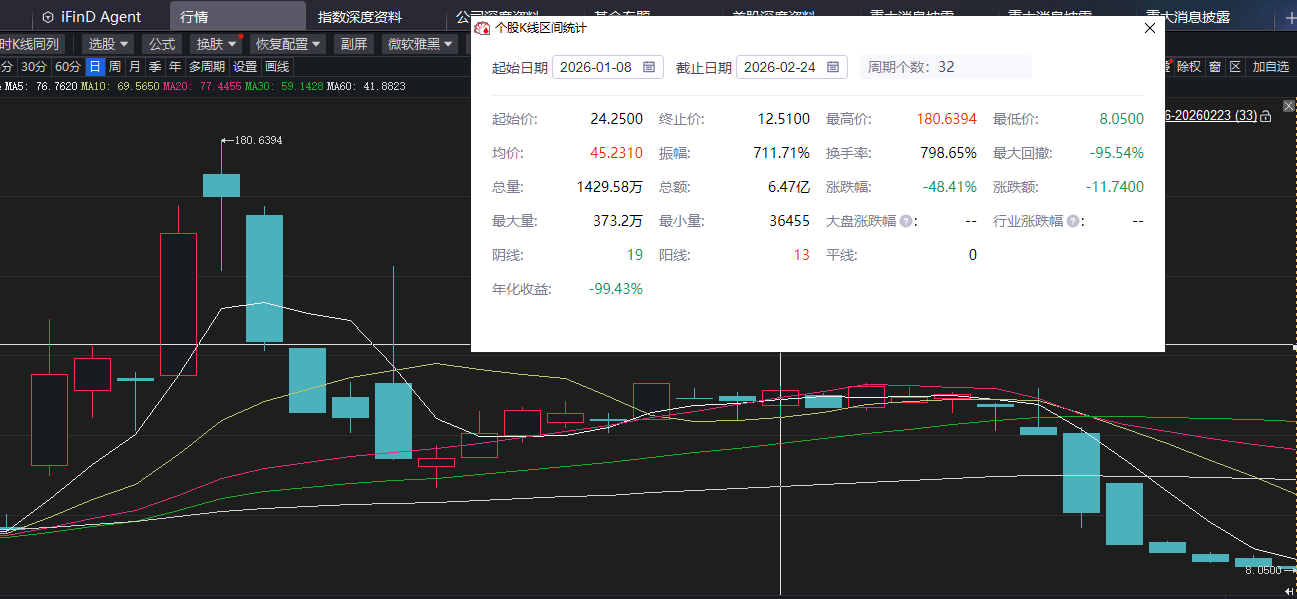The image size is (1297, 599).
Task: Add a new tab with plus icon
Action: (1287, 17)
